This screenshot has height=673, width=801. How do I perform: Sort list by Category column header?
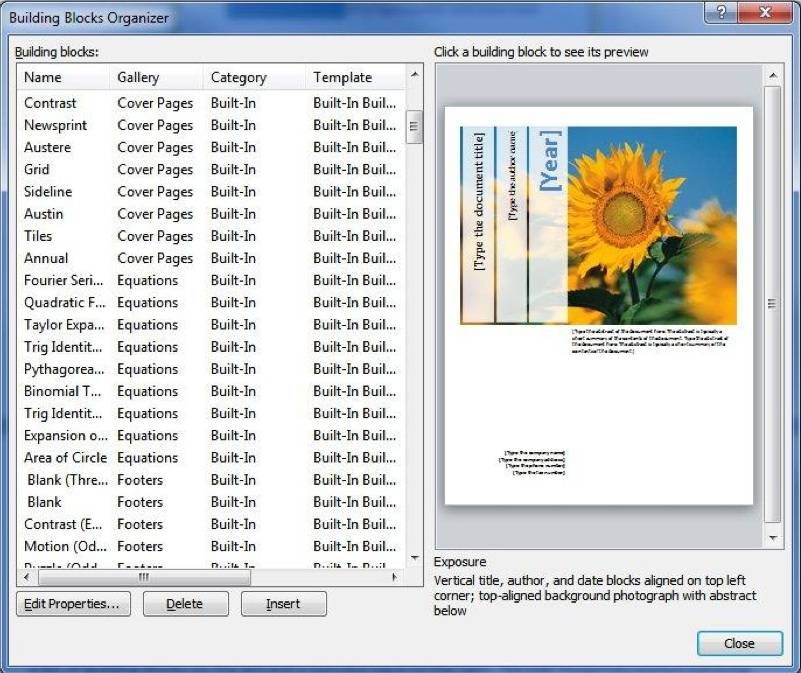tap(254, 77)
